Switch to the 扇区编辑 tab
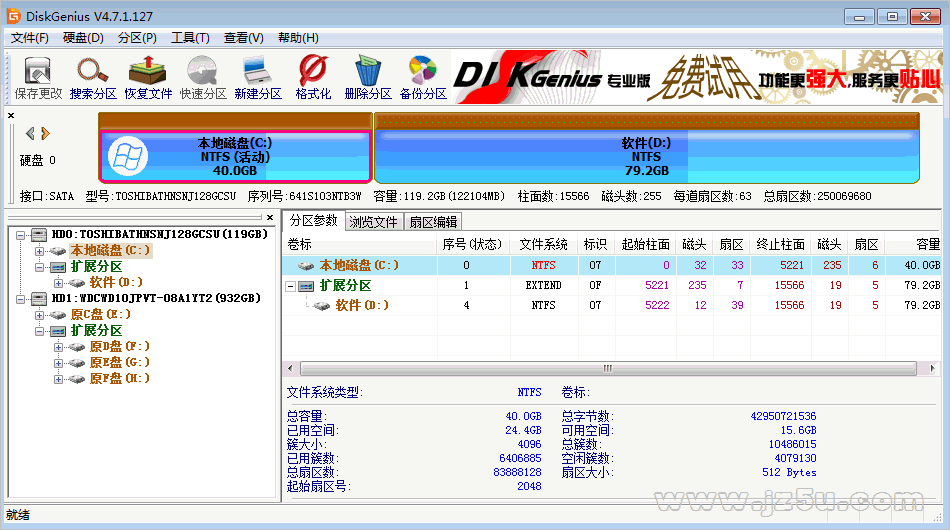Screen dimensions: 950x530 click(433, 222)
